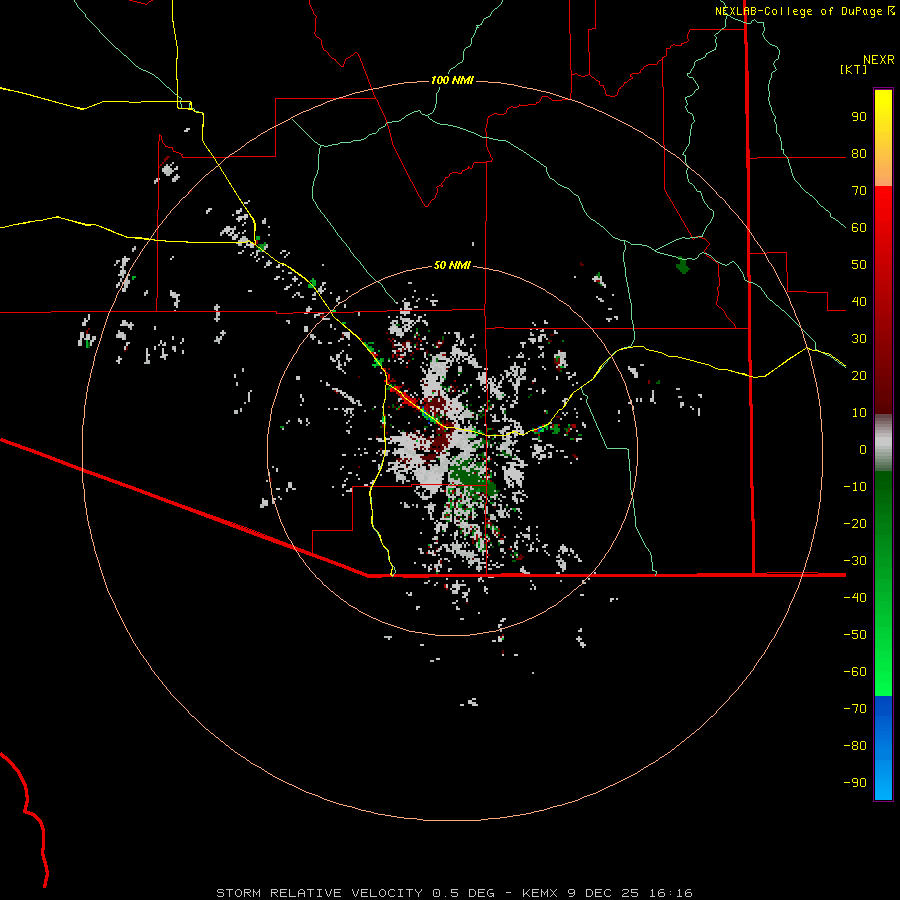Click the -60 value on the velocity scale
This screenshot has height=900, width=900.
[x=855, y=672]
